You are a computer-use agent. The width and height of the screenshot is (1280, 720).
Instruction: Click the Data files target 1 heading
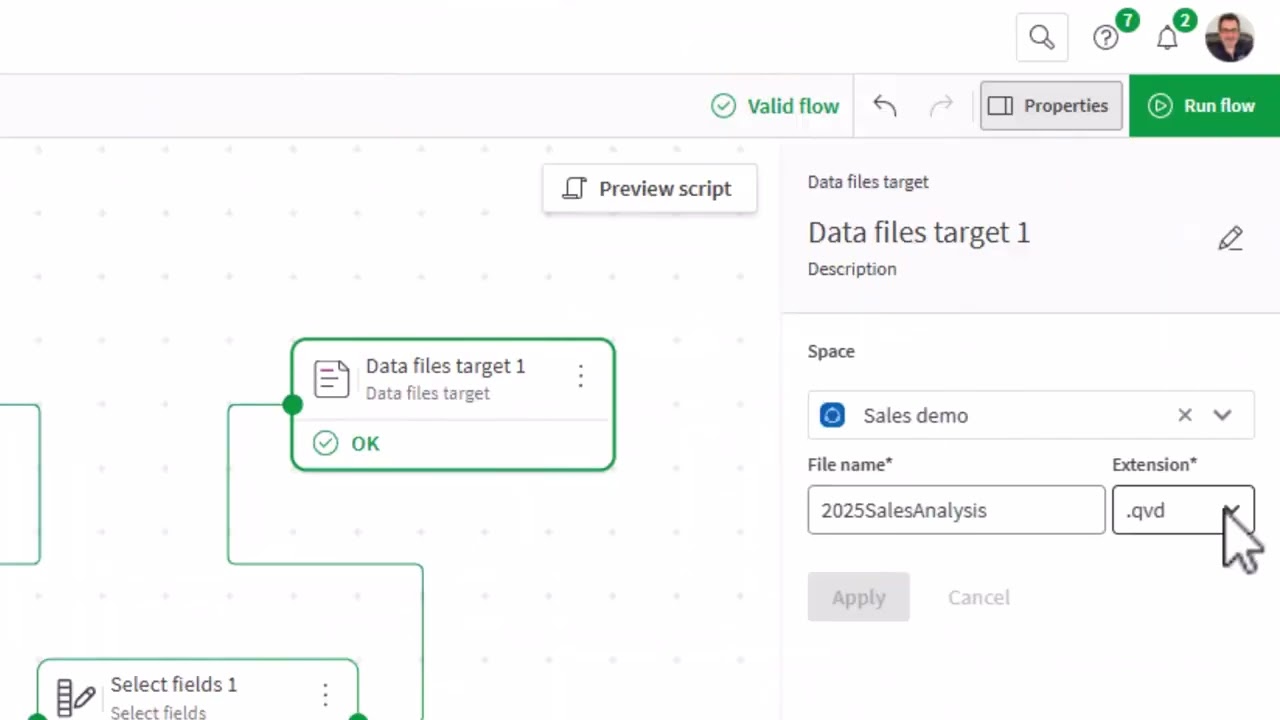coord(918,233)
